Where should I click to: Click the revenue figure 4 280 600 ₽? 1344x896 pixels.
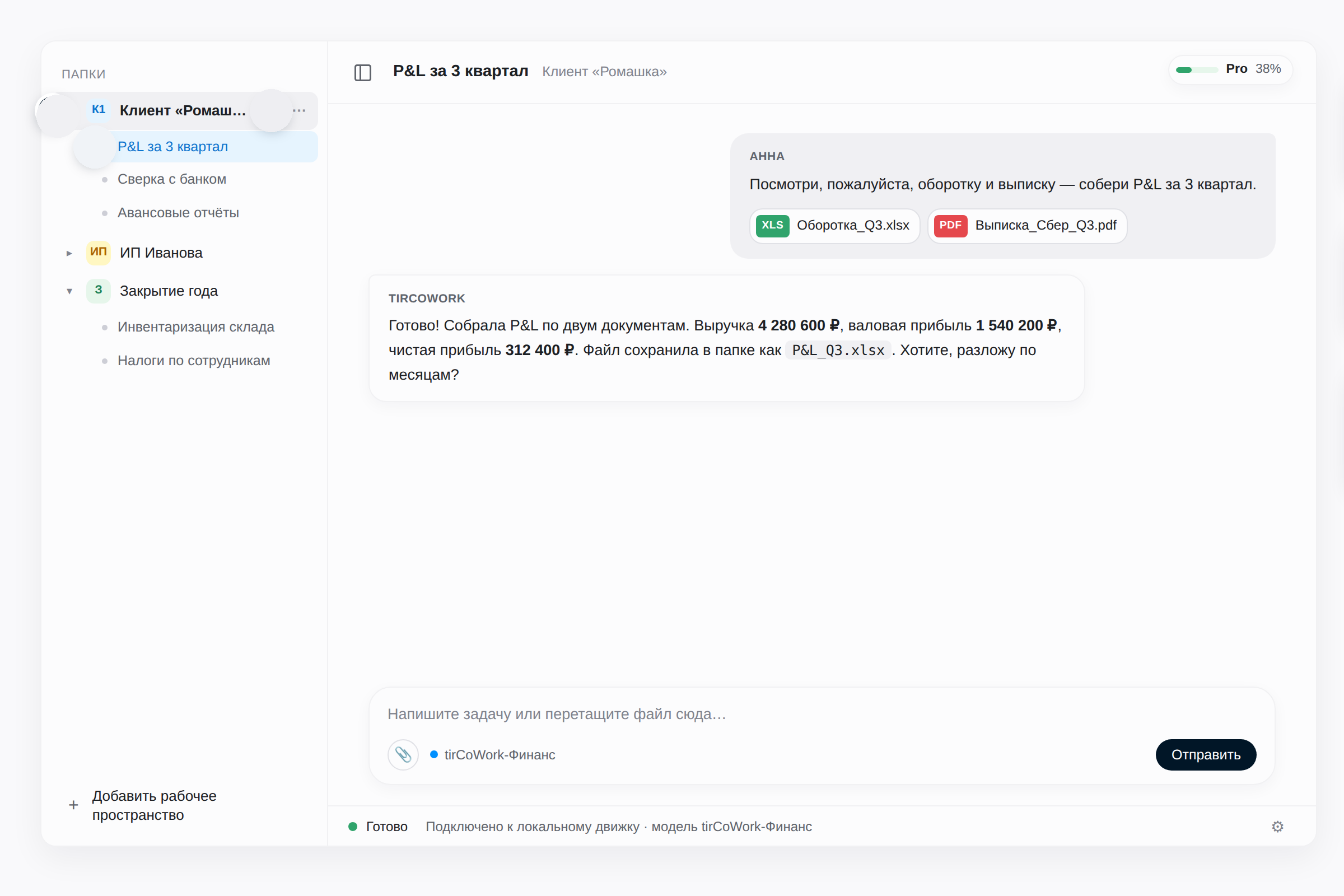pyautogui.click(x=799, y=325)
